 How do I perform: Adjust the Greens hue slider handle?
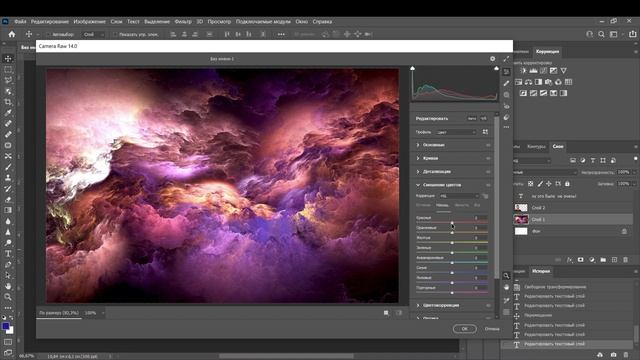click(x=452, y=253)
